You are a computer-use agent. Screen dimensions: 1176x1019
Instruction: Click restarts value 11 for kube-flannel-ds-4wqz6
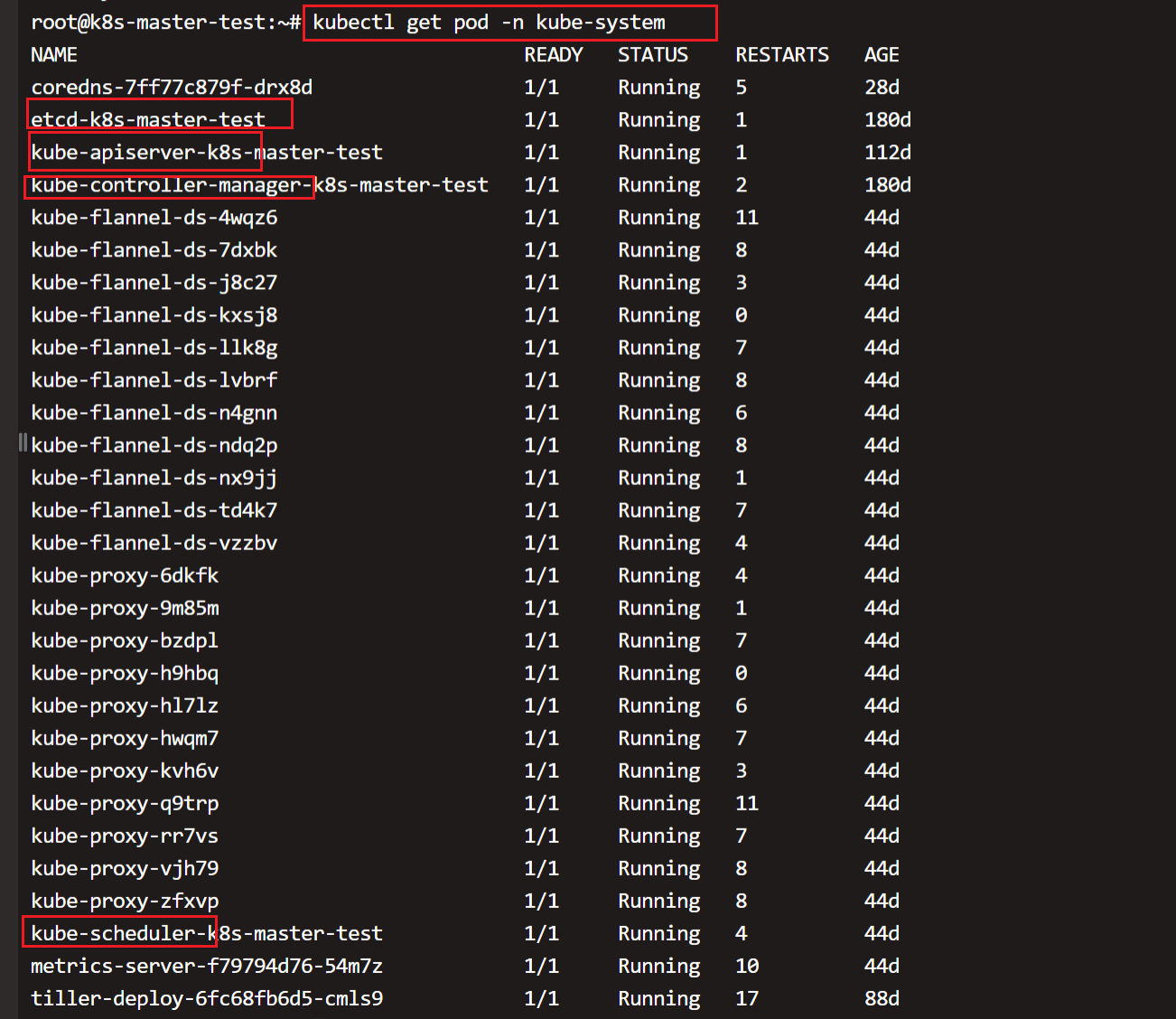coord(747,218)
